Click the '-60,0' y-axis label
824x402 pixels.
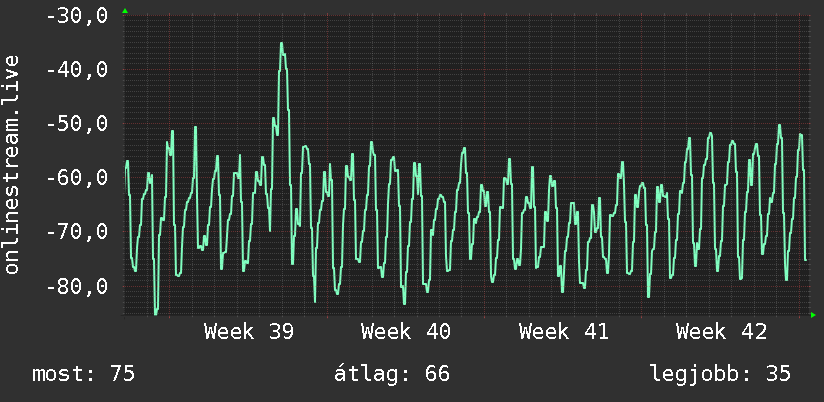click(77, 178)
